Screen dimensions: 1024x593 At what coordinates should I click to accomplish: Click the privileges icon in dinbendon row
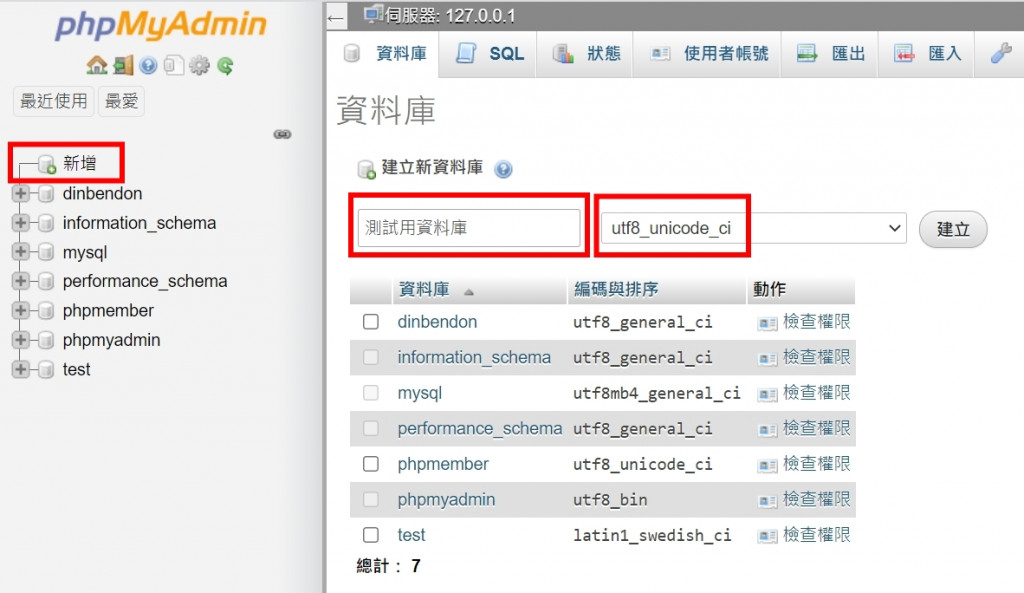click(x=767, y=323)
